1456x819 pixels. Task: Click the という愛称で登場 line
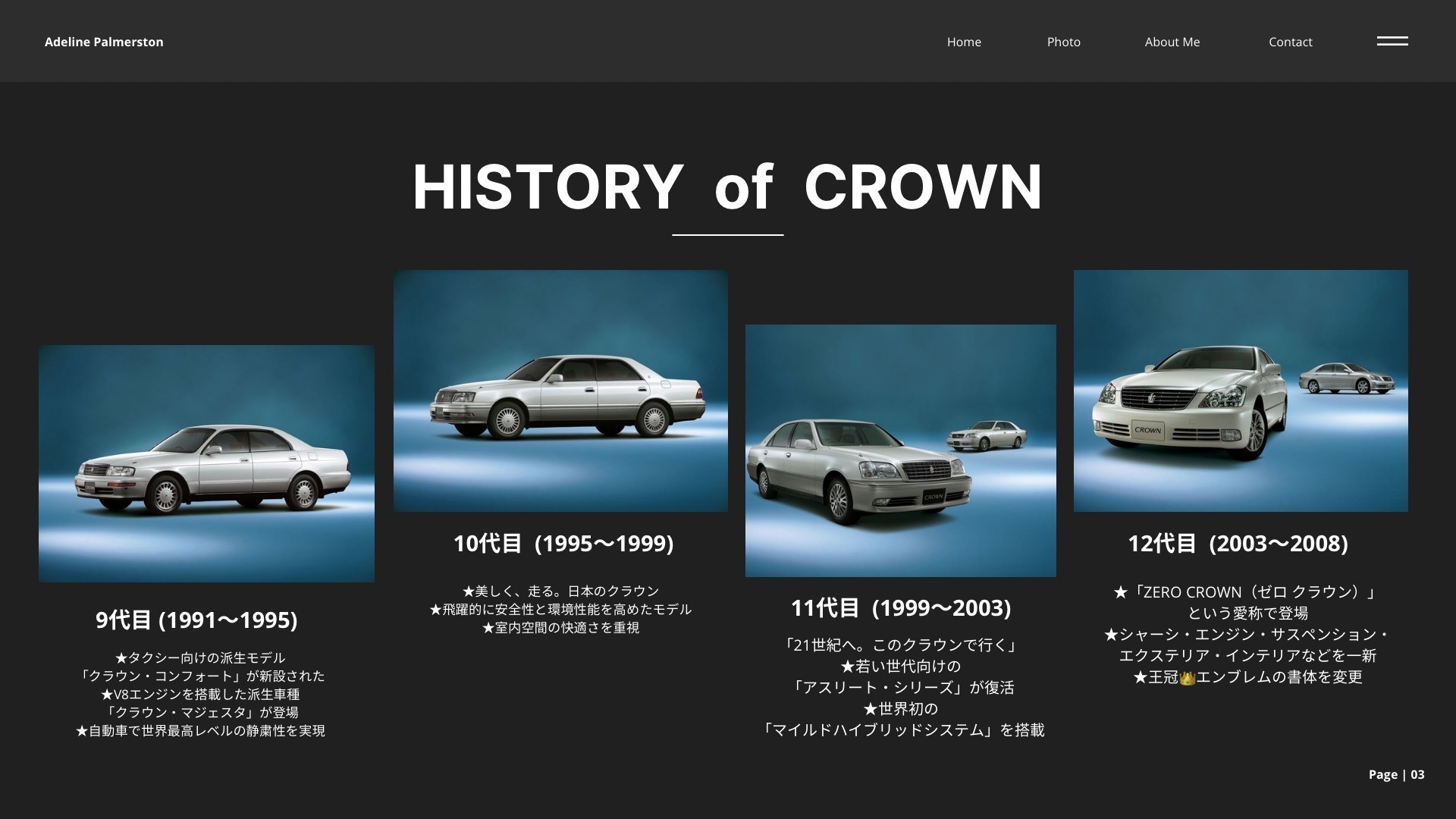1247,613
